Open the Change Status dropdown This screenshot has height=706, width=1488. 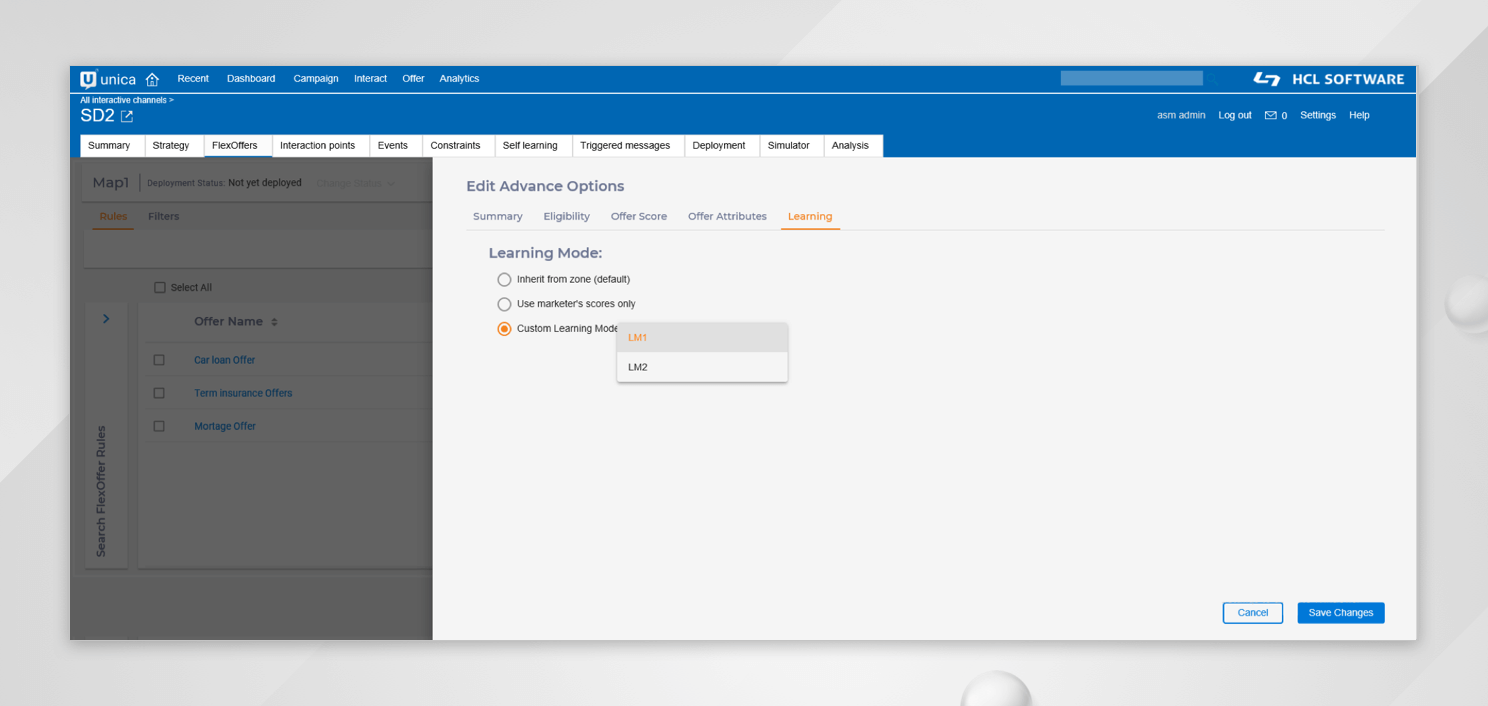(355, 183)
